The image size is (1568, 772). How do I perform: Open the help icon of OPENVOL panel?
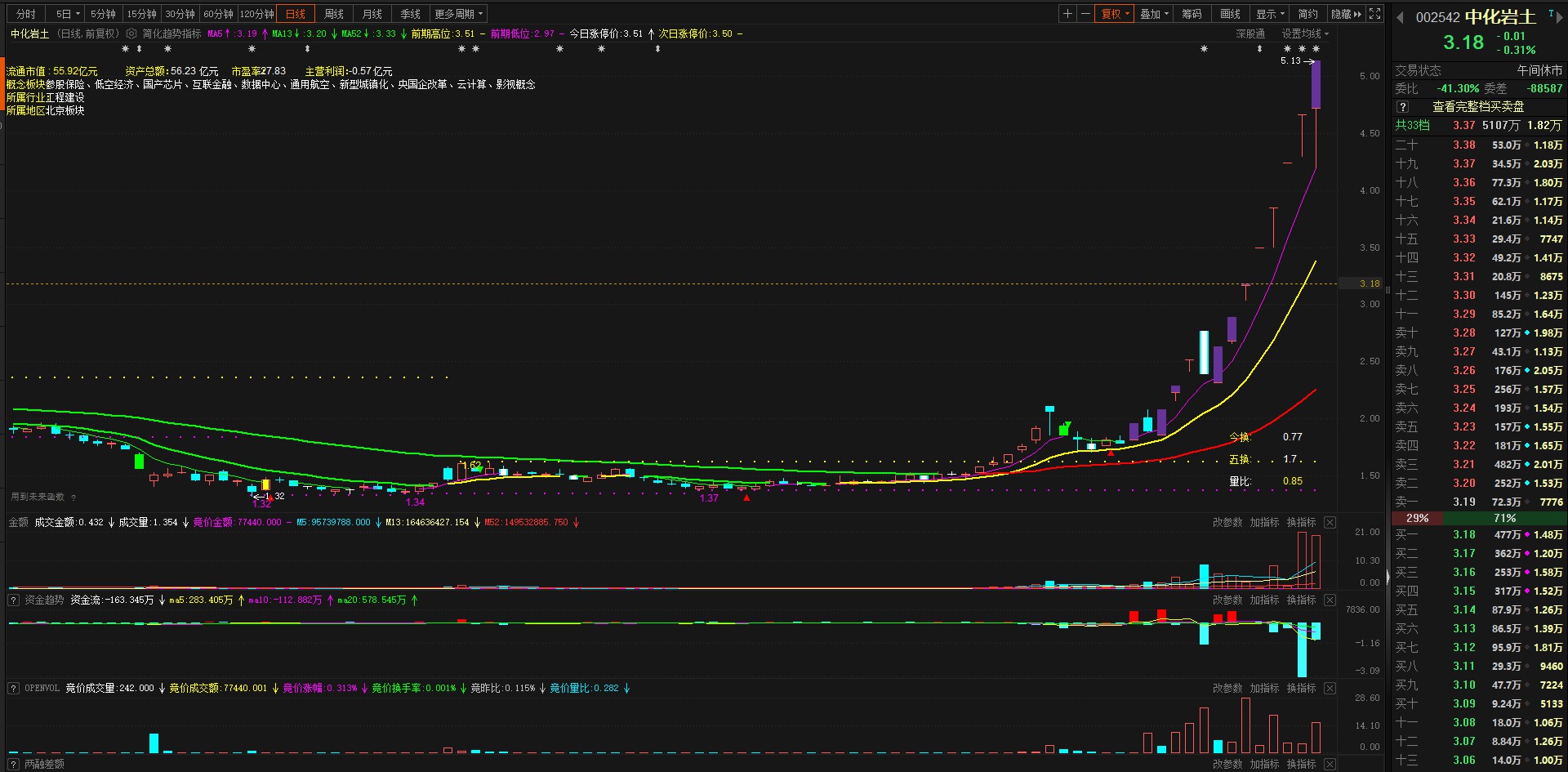(x=13, y=689)
